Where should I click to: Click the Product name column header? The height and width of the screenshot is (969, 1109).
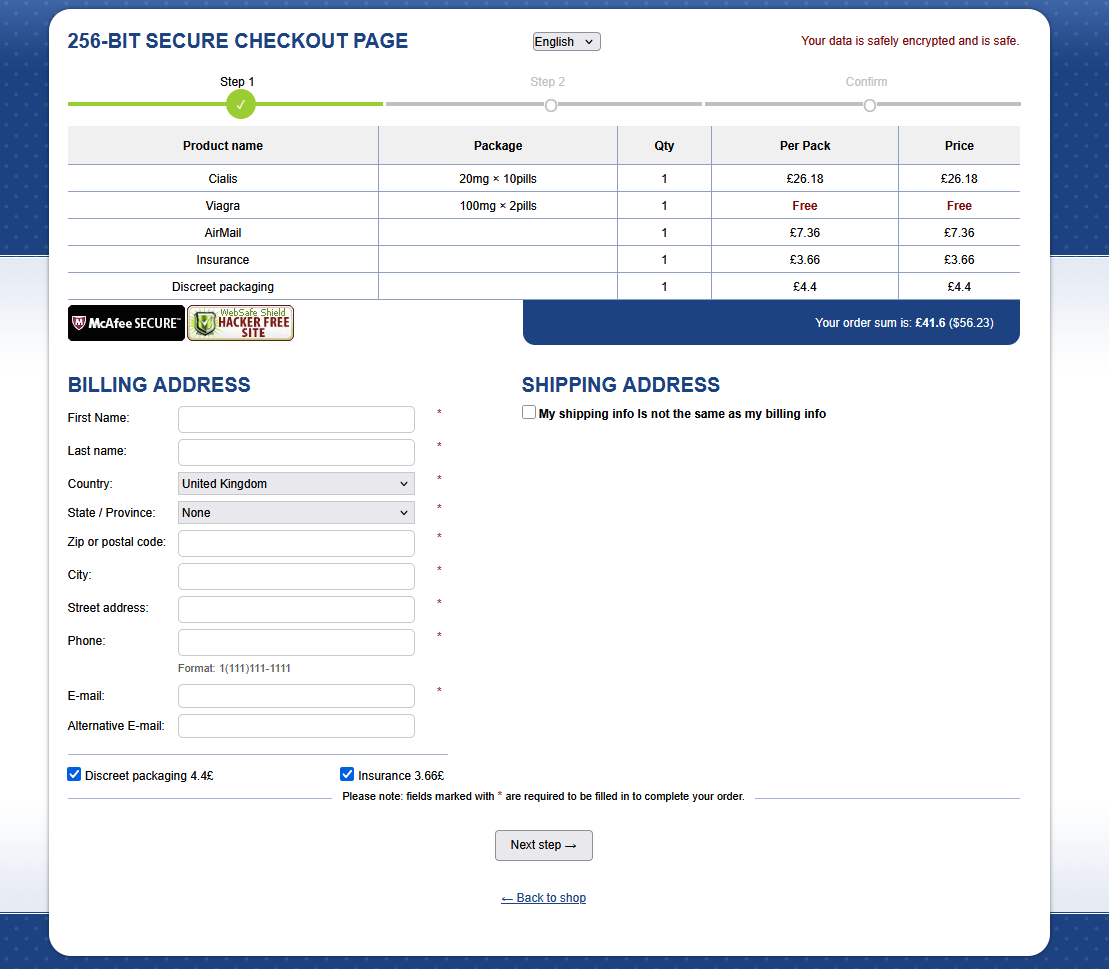coord(223,146)
